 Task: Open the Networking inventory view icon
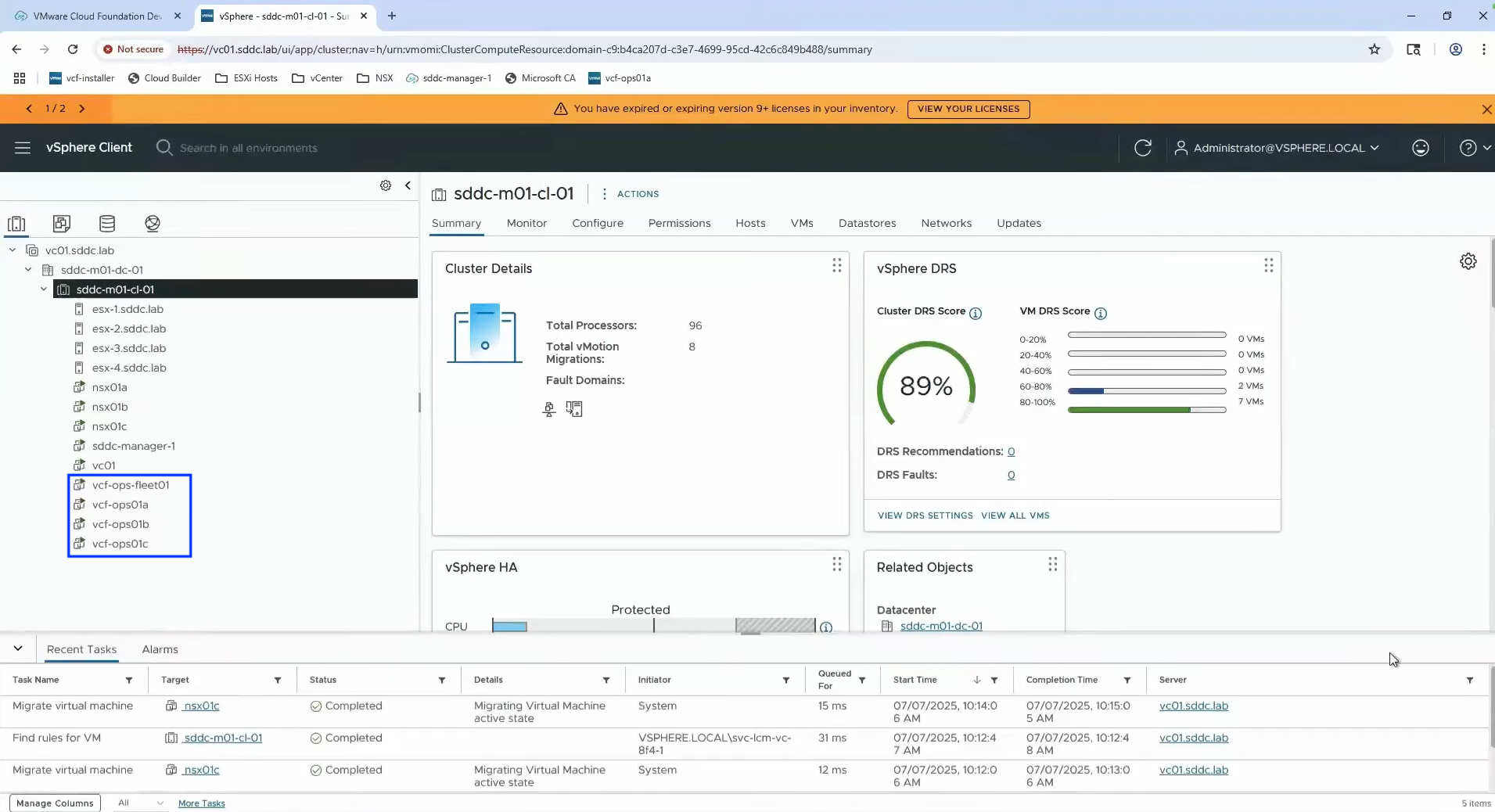tap(153, 224)
